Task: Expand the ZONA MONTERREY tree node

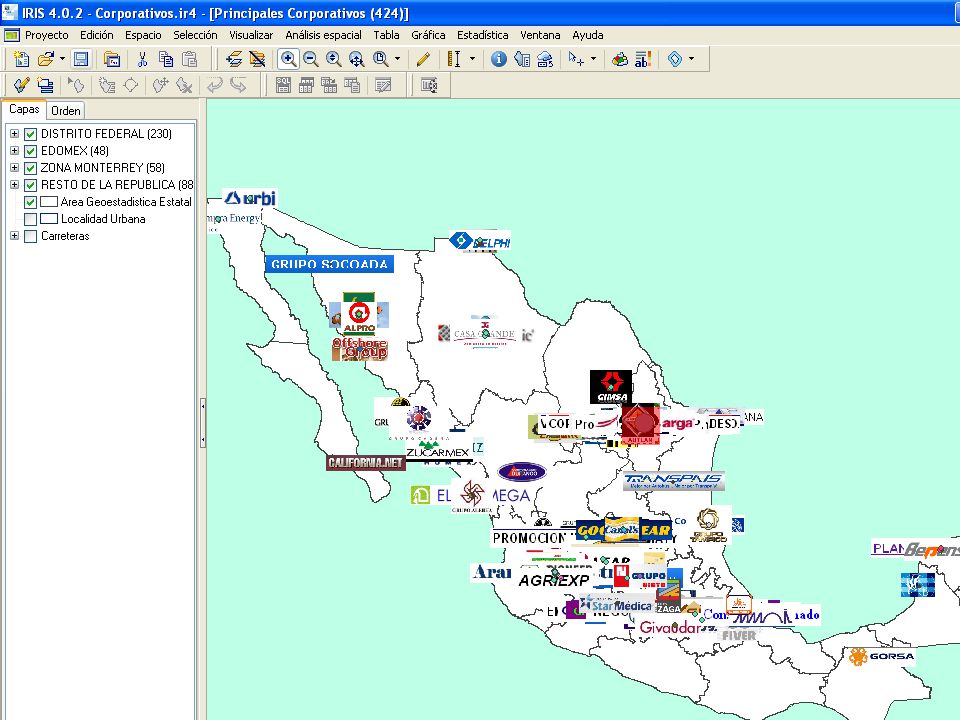Action: [14, 167]
